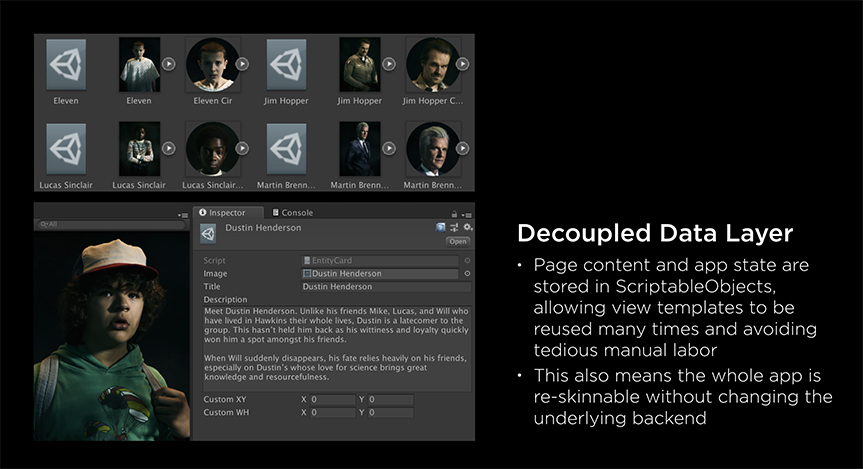
Task: Select the Lucas Sinclair circular portrait thumbnail
Action: [213, 149]
